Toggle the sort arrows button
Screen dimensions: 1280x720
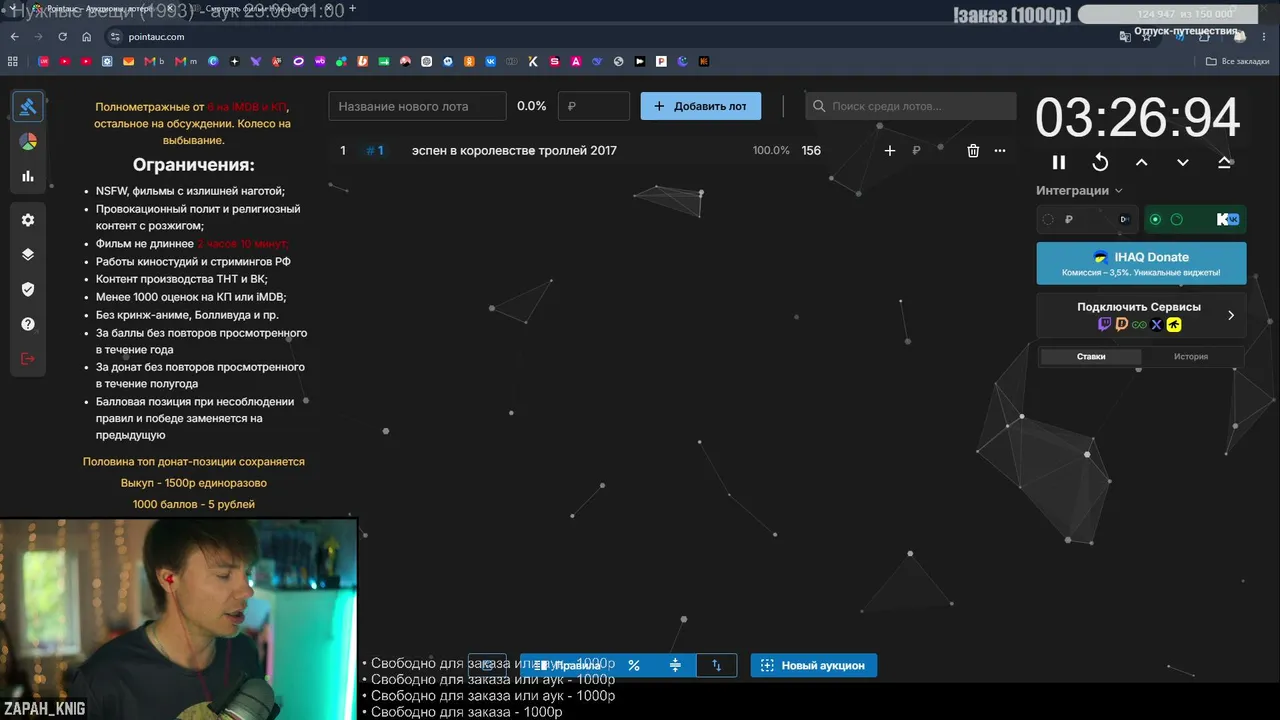(716, 665)
